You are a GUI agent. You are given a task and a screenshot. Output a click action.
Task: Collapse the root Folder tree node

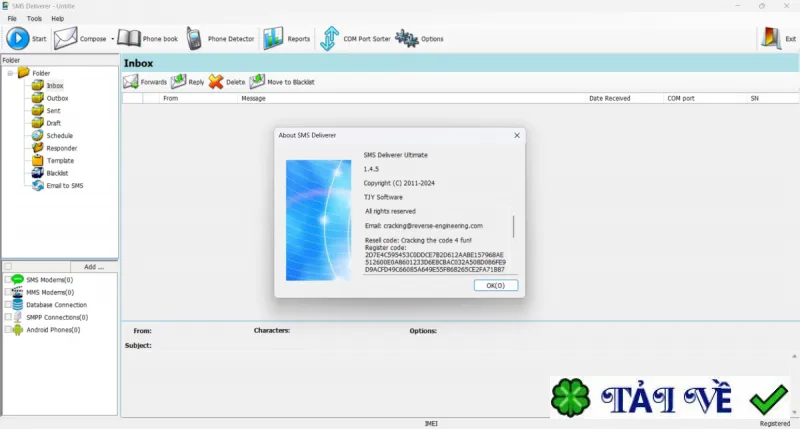click(x=10, y=73)
